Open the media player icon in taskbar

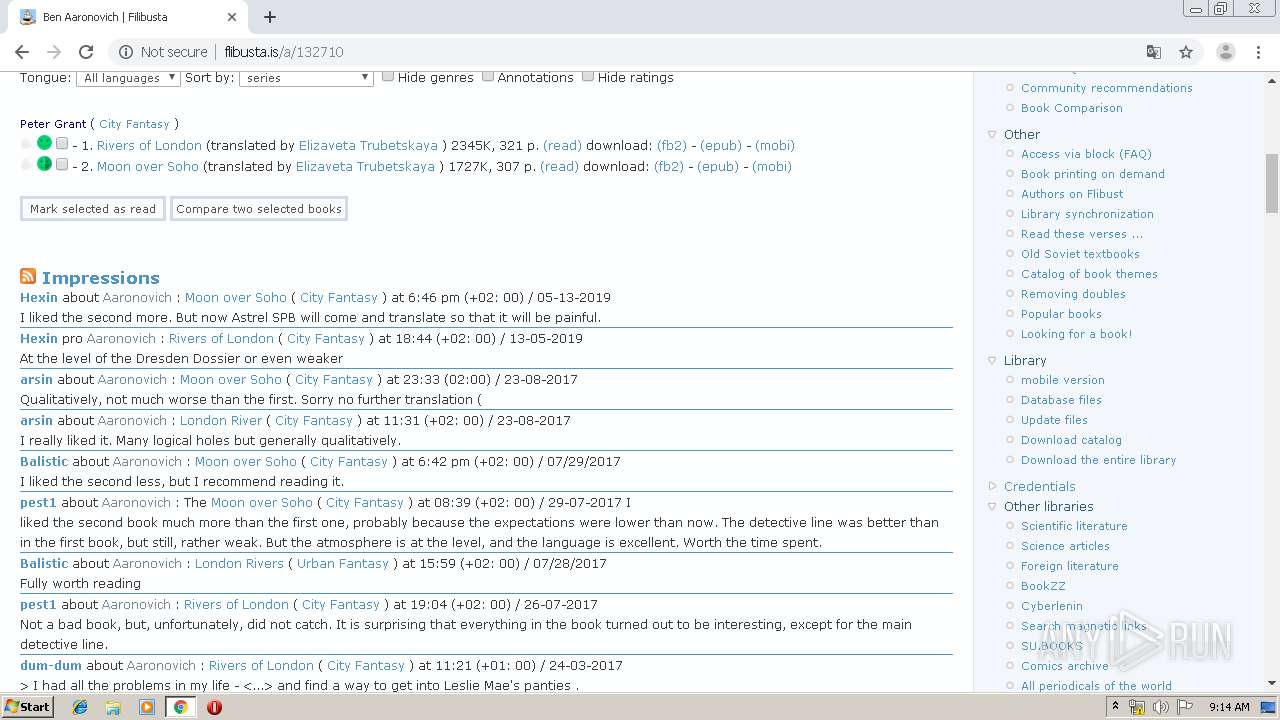pyautogui.click(x=147, y=707)
